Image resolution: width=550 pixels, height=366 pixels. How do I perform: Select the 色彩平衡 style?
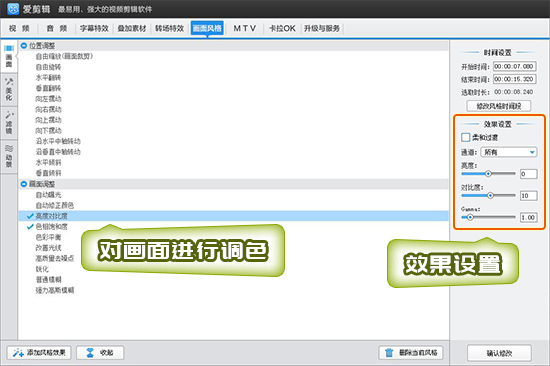[x=48, y=237]
